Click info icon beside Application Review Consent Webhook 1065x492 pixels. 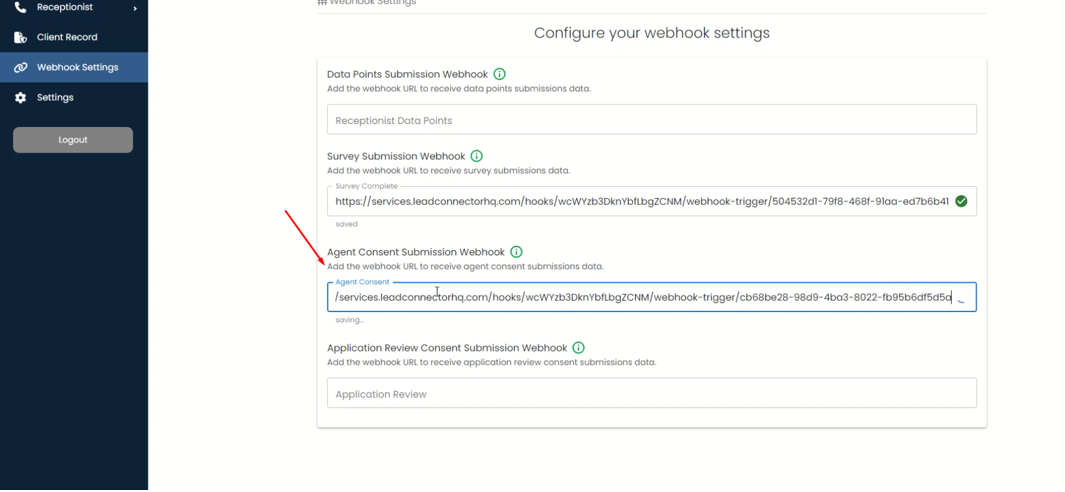pos(579,348)
